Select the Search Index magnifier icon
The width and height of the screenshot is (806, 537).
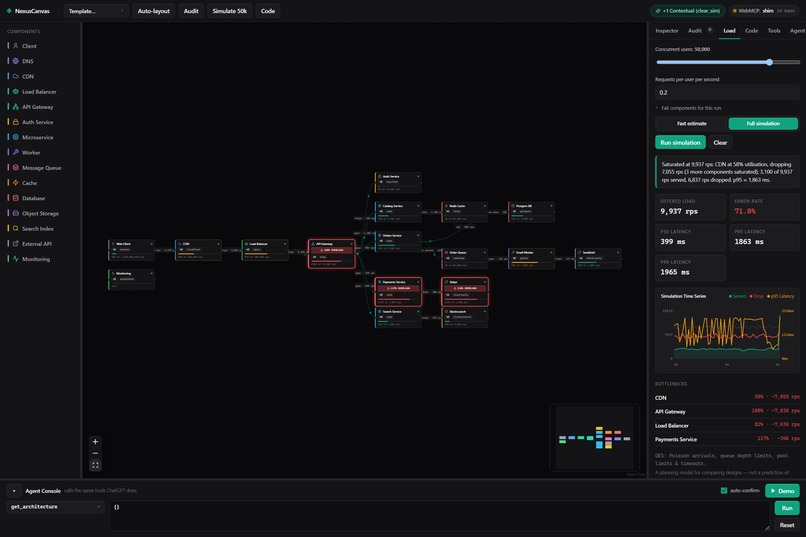15,228
